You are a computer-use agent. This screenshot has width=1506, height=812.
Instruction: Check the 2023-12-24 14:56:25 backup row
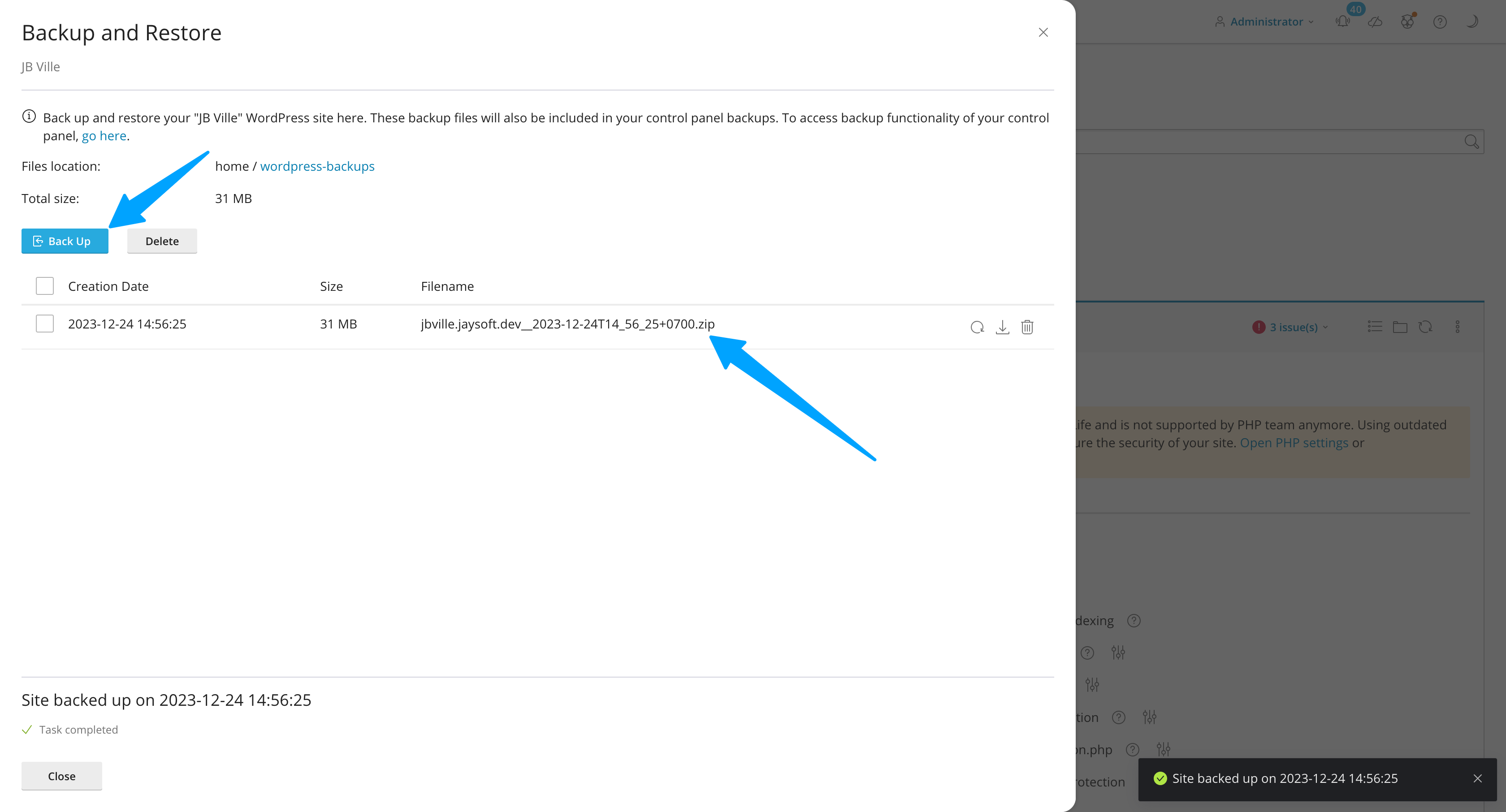point(44,324)
